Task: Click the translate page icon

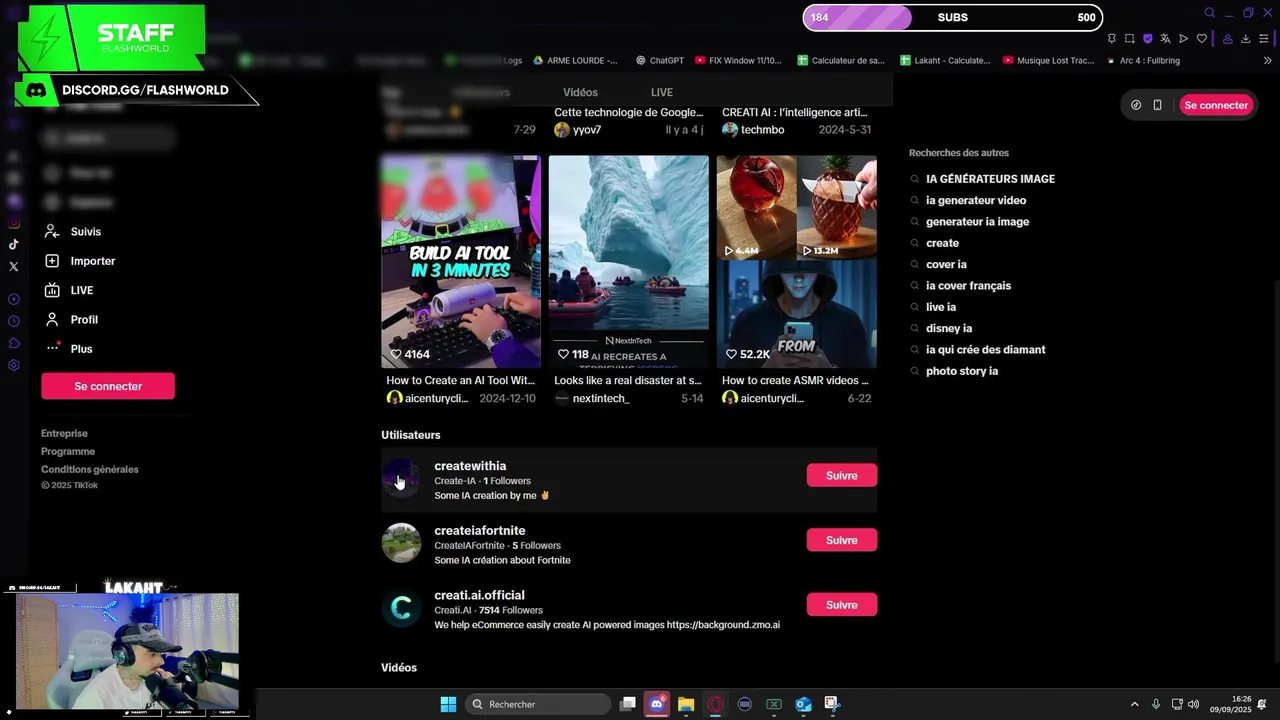Action: tap(1165, 39)
